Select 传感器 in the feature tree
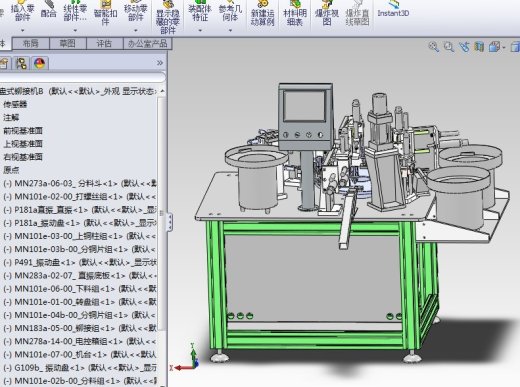 coord(15,104)
